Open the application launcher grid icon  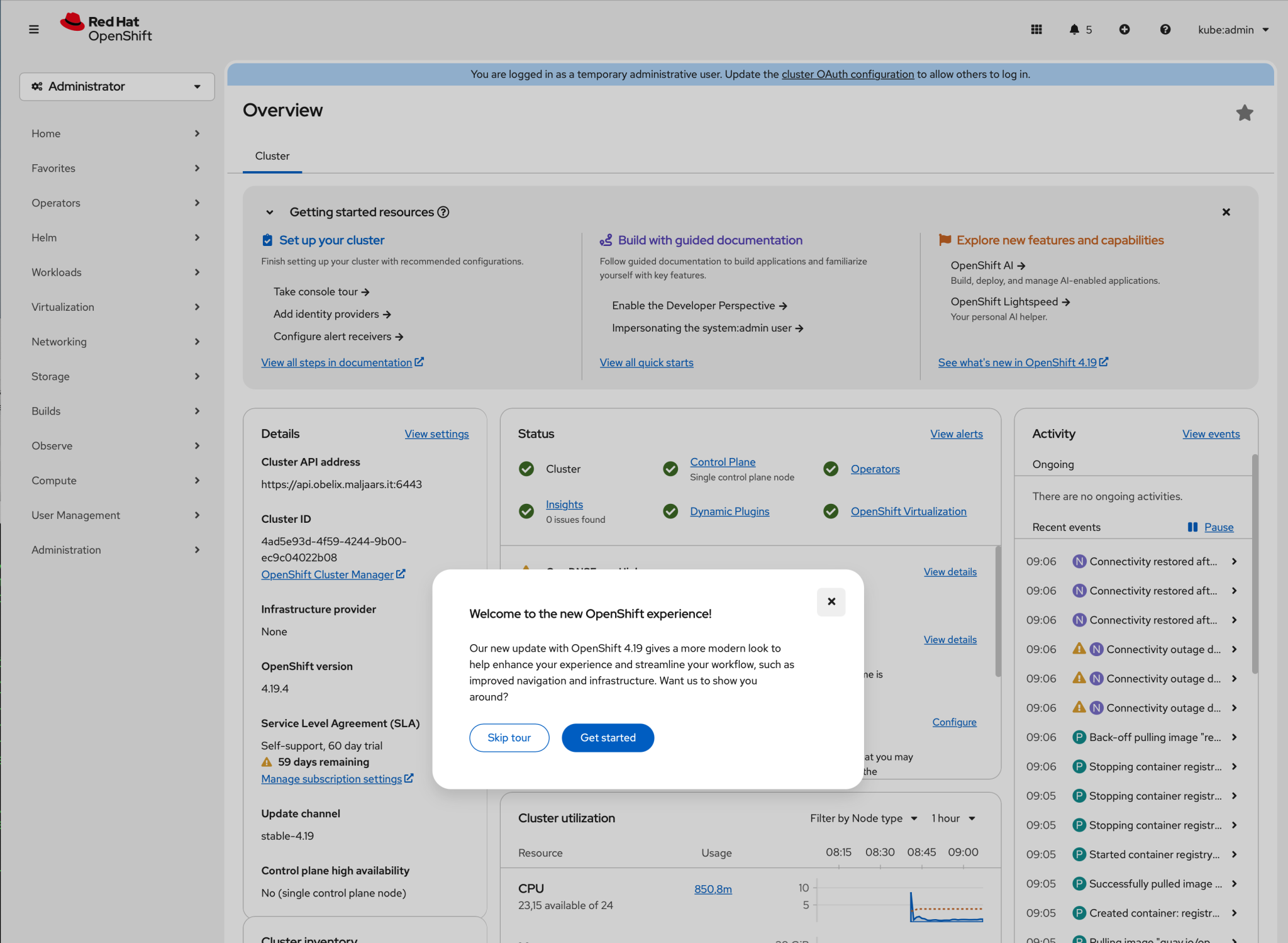point(1037,30)
